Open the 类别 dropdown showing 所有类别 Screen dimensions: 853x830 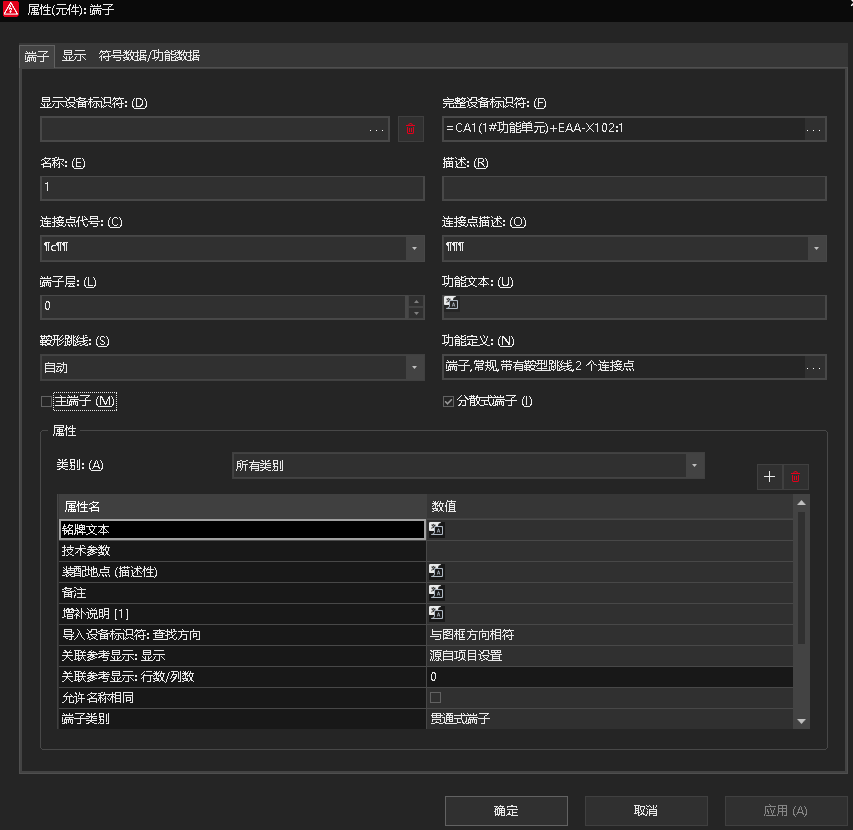pyautogui.click(x=695, y=465)
